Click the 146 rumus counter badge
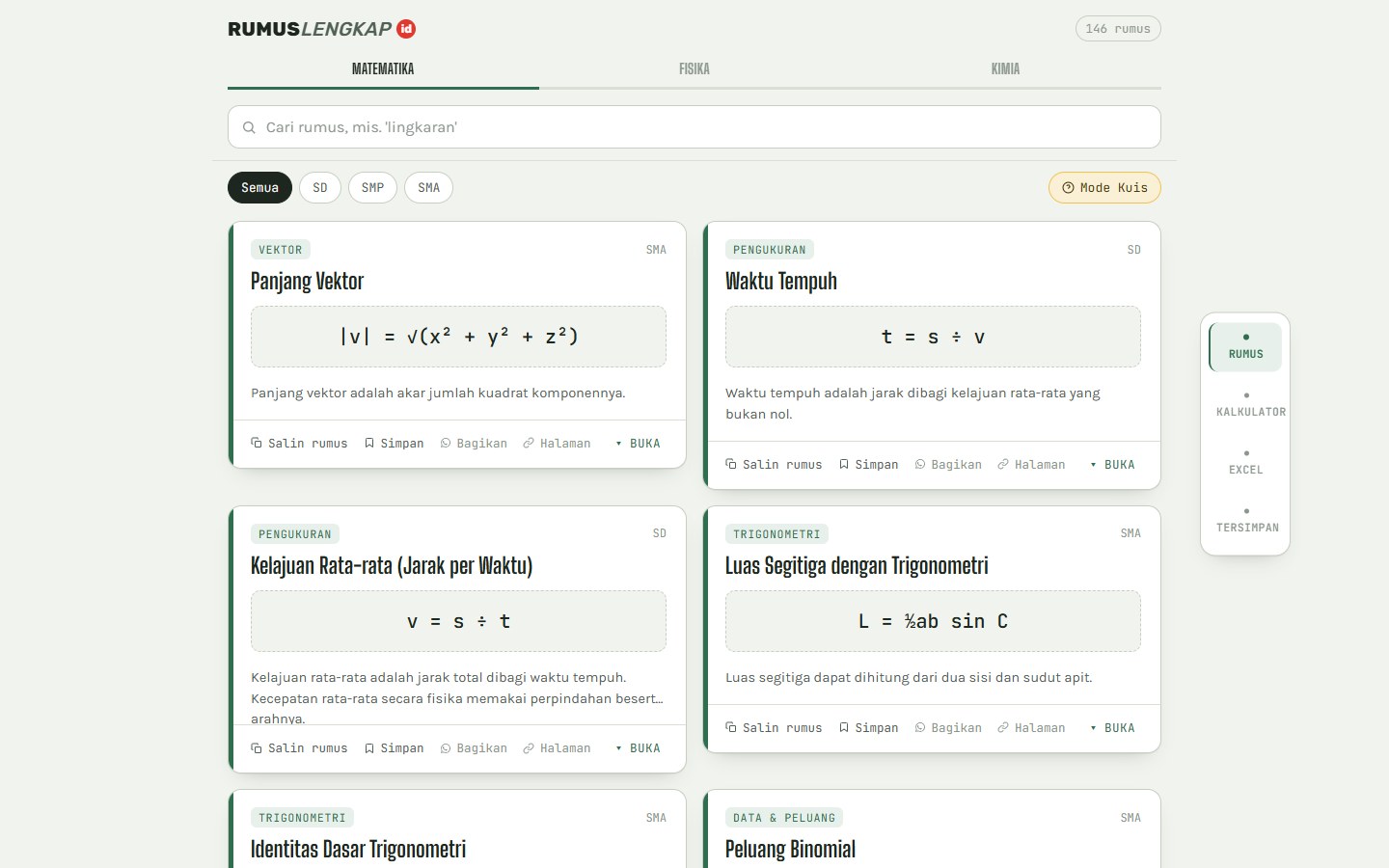This screenshot has height=868, width=1389. (1118, 29)
